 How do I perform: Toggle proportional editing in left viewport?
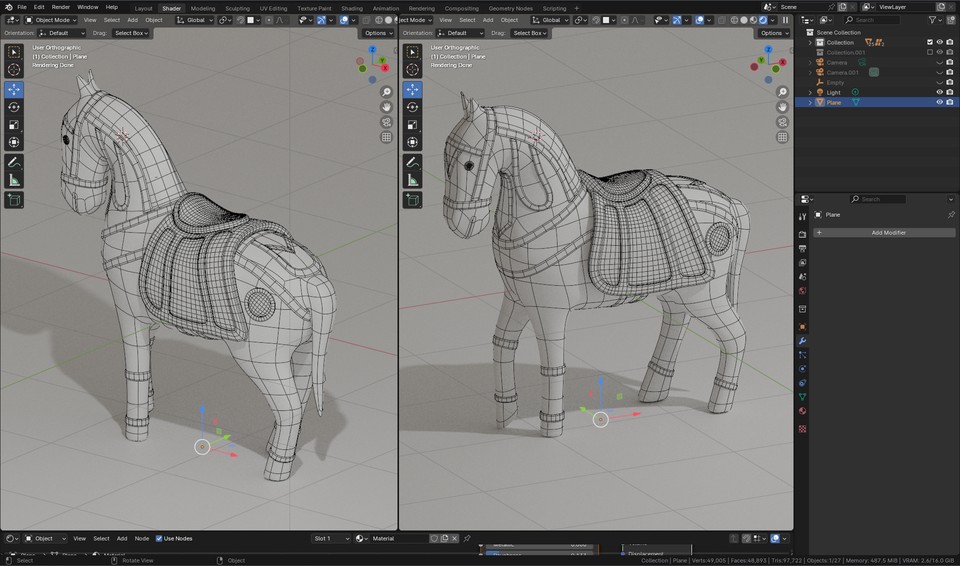click(x=269, y=20)
